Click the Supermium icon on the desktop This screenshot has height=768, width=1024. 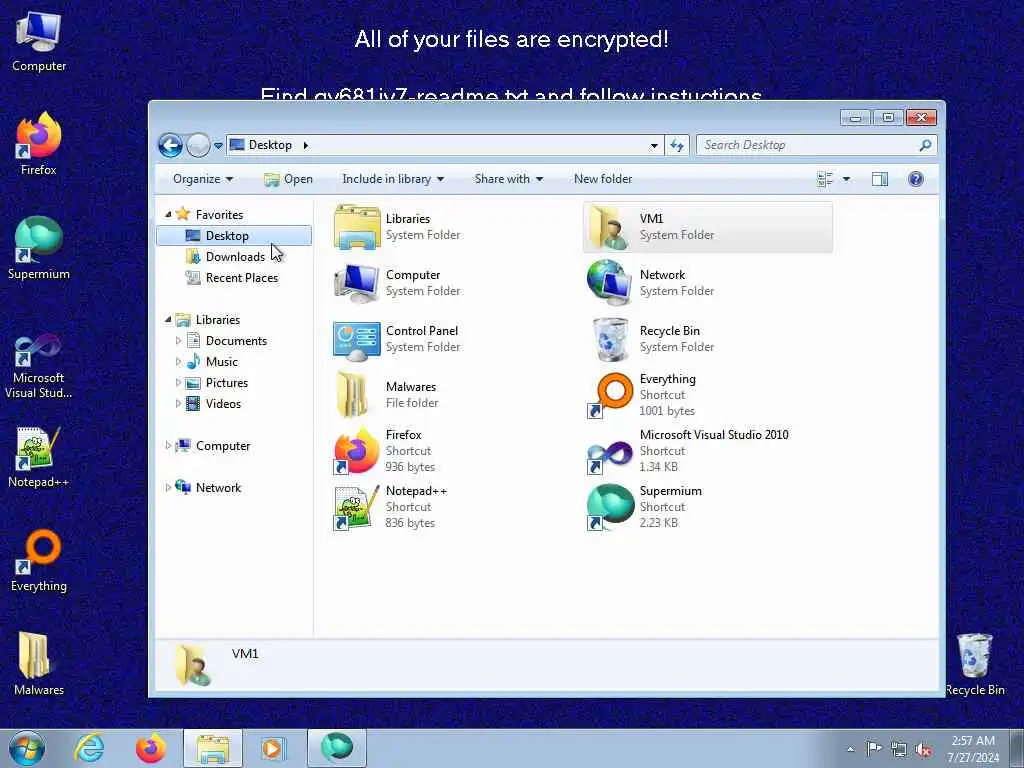pos(39,248)
